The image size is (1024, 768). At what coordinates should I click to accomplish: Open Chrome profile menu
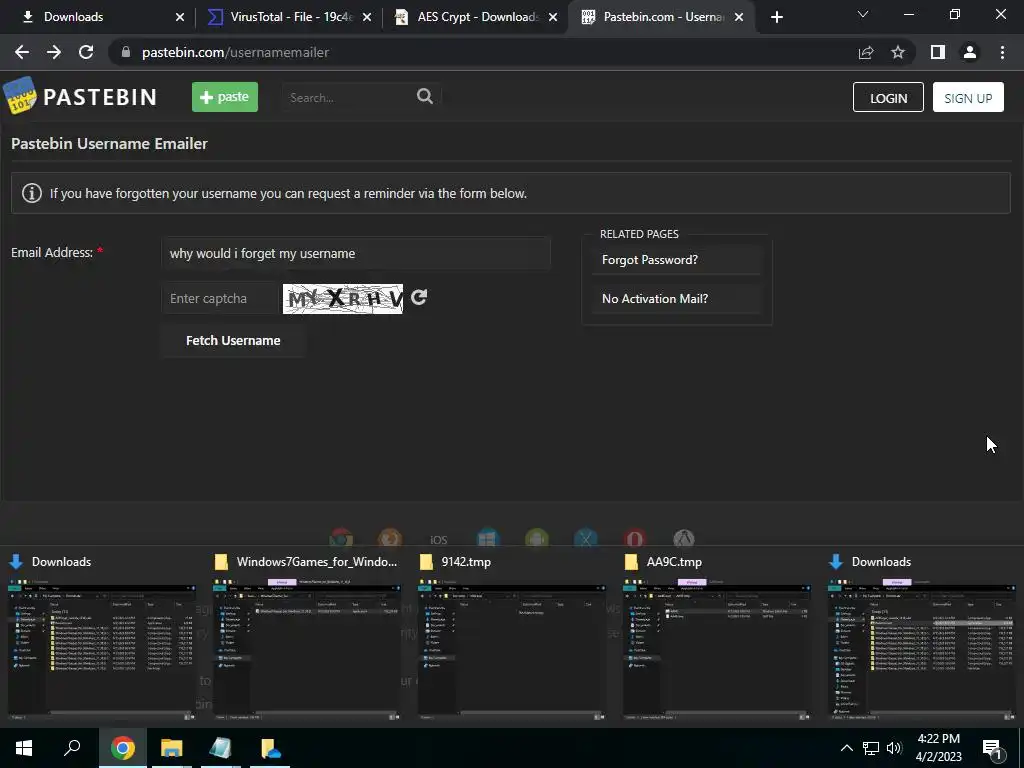pos(970,52)
